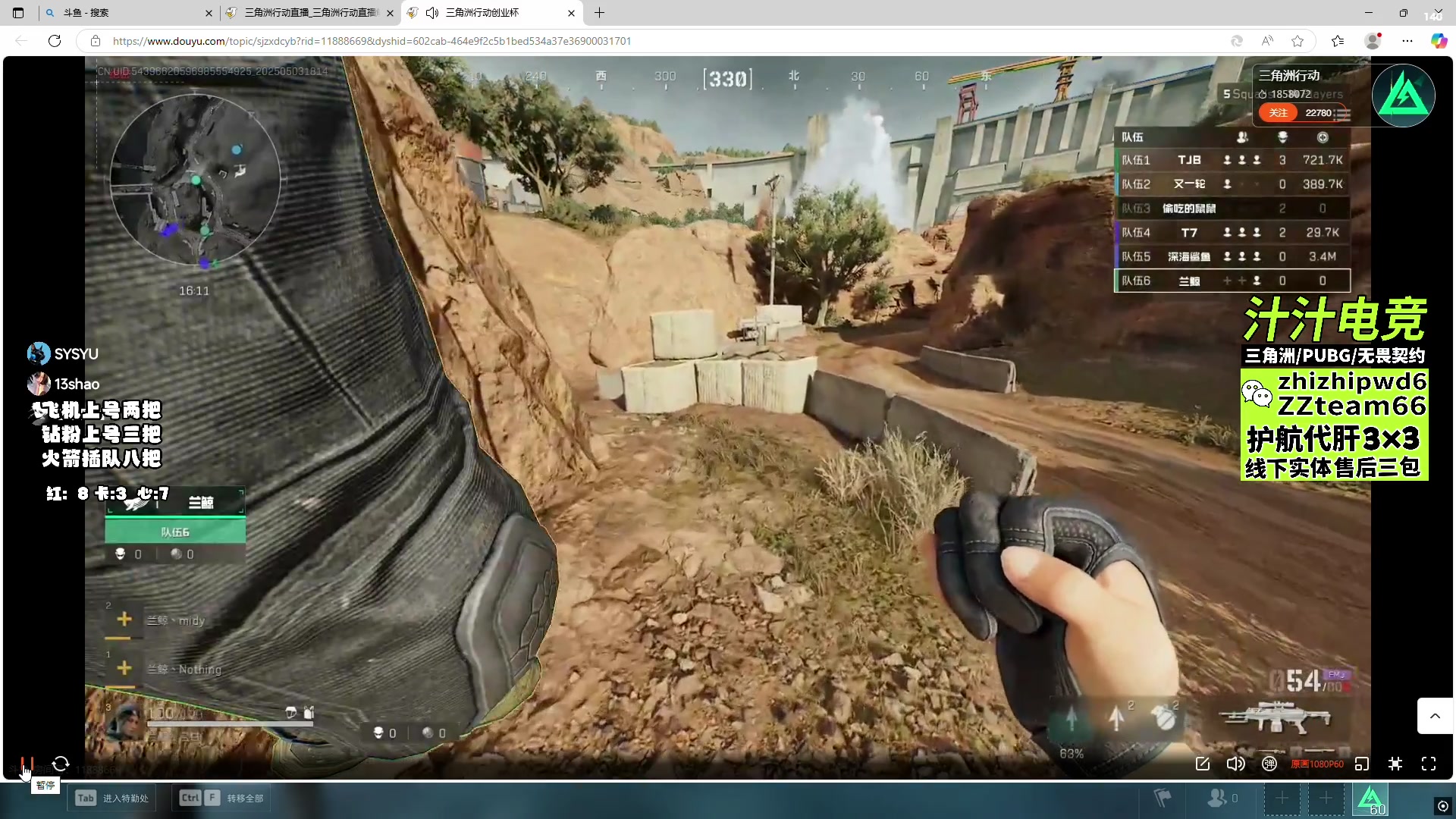The image size is (1456, 819).
Task: Click the 330 compass heading
Action: tap(728, 79)
